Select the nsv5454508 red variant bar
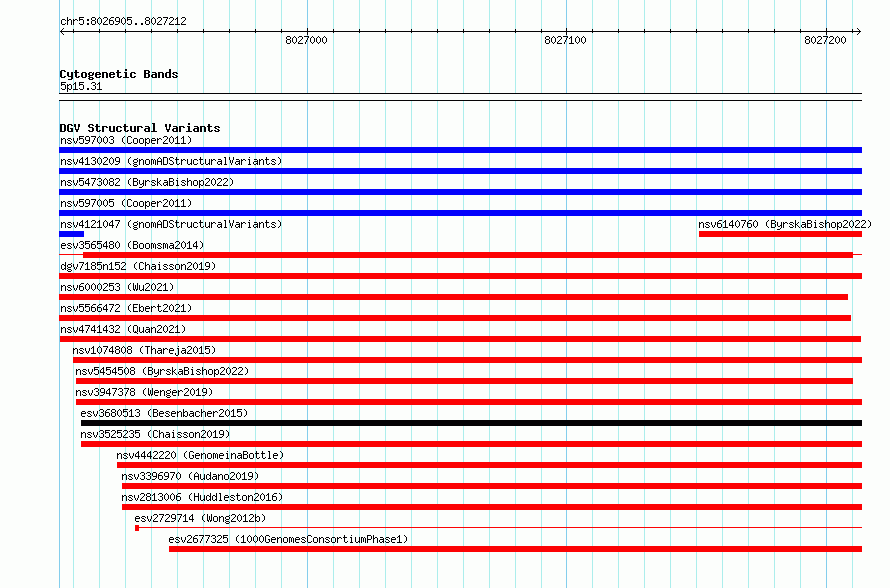Screen dimensions: 890x588 pos(464,381)
